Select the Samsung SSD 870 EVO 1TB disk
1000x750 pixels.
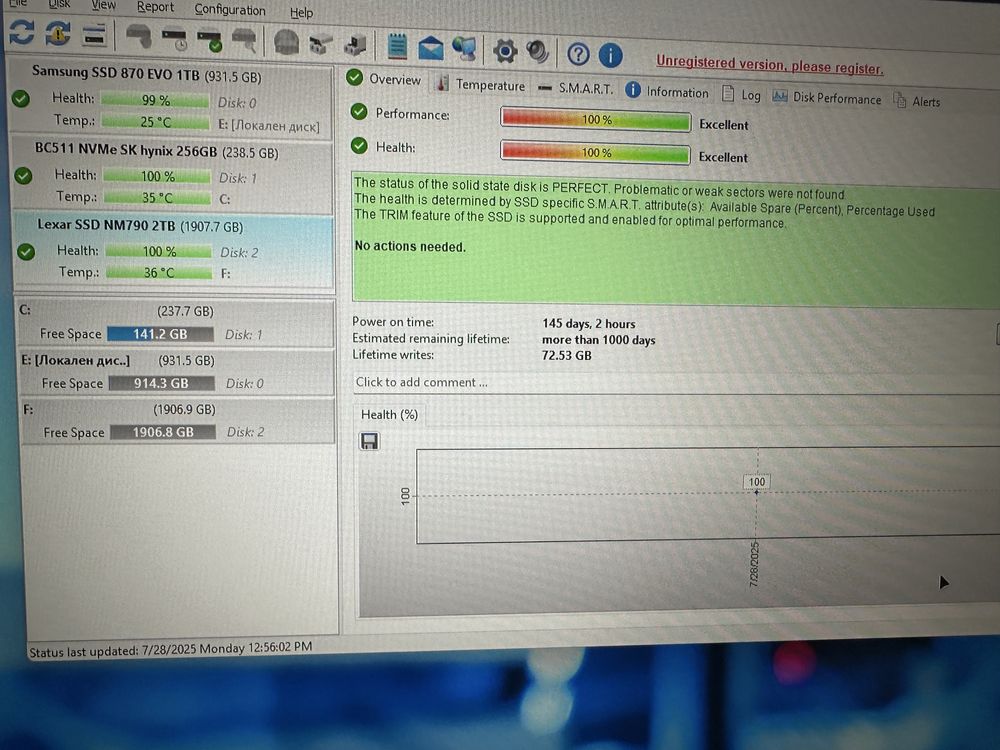pyautogui.click(x=171, y=98)
